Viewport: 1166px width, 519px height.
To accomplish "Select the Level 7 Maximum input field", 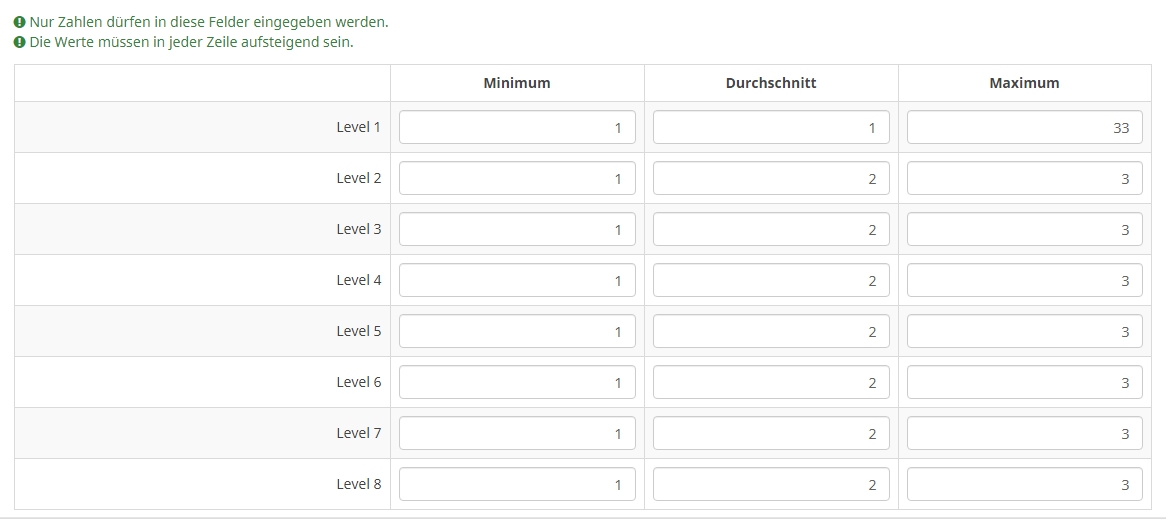I will click(x=1024, y=433).
